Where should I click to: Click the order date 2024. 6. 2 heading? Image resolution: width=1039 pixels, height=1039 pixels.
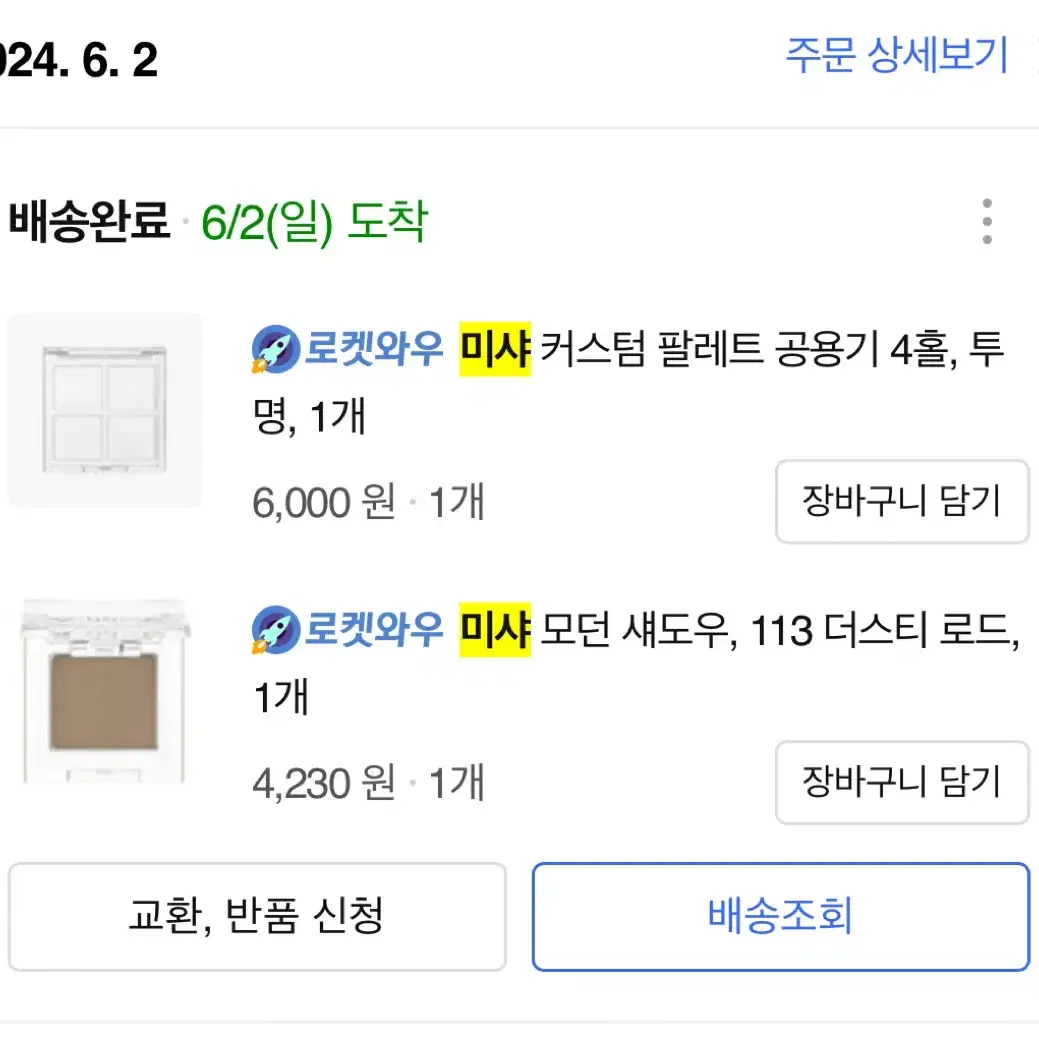[x=79, y=60]
